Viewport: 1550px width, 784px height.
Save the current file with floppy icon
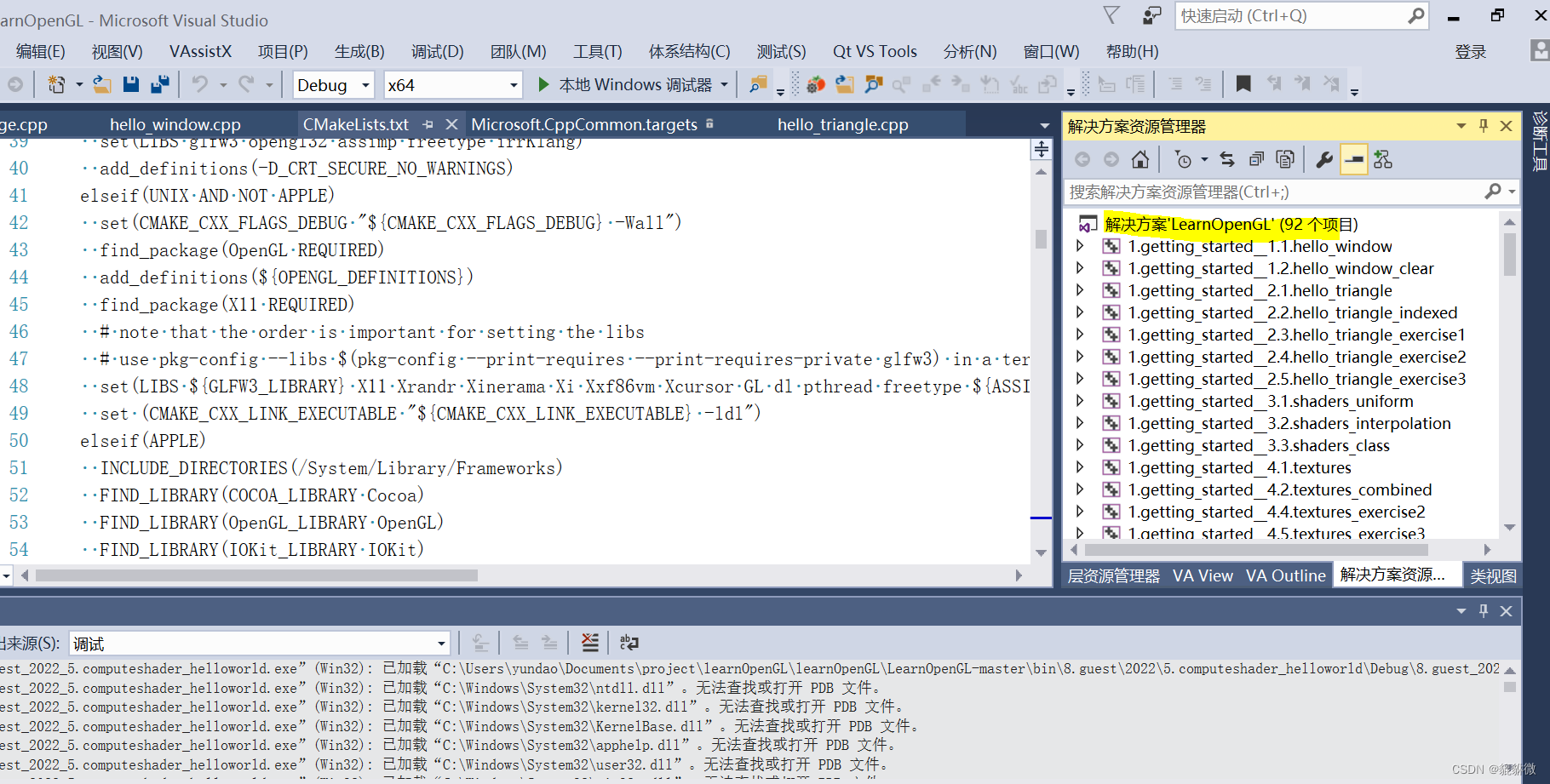131,84
